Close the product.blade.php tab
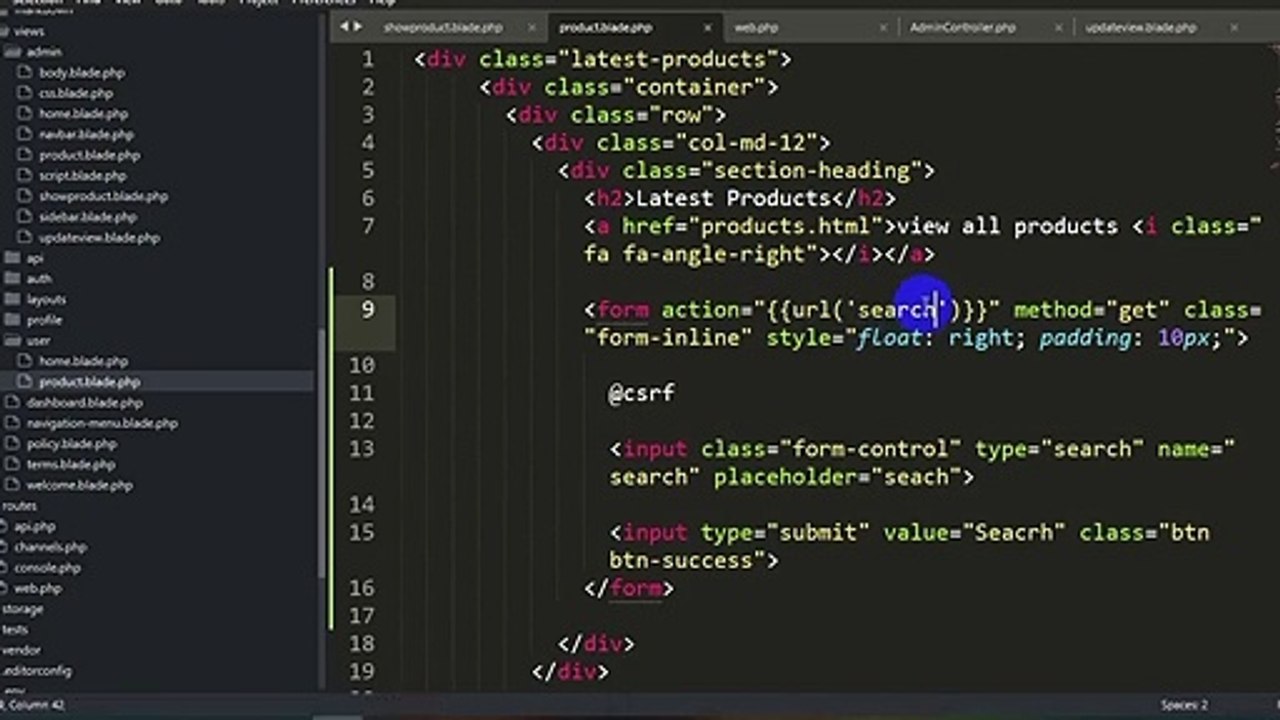Viewport: 1280px width, 720px height. pos(708,28)
